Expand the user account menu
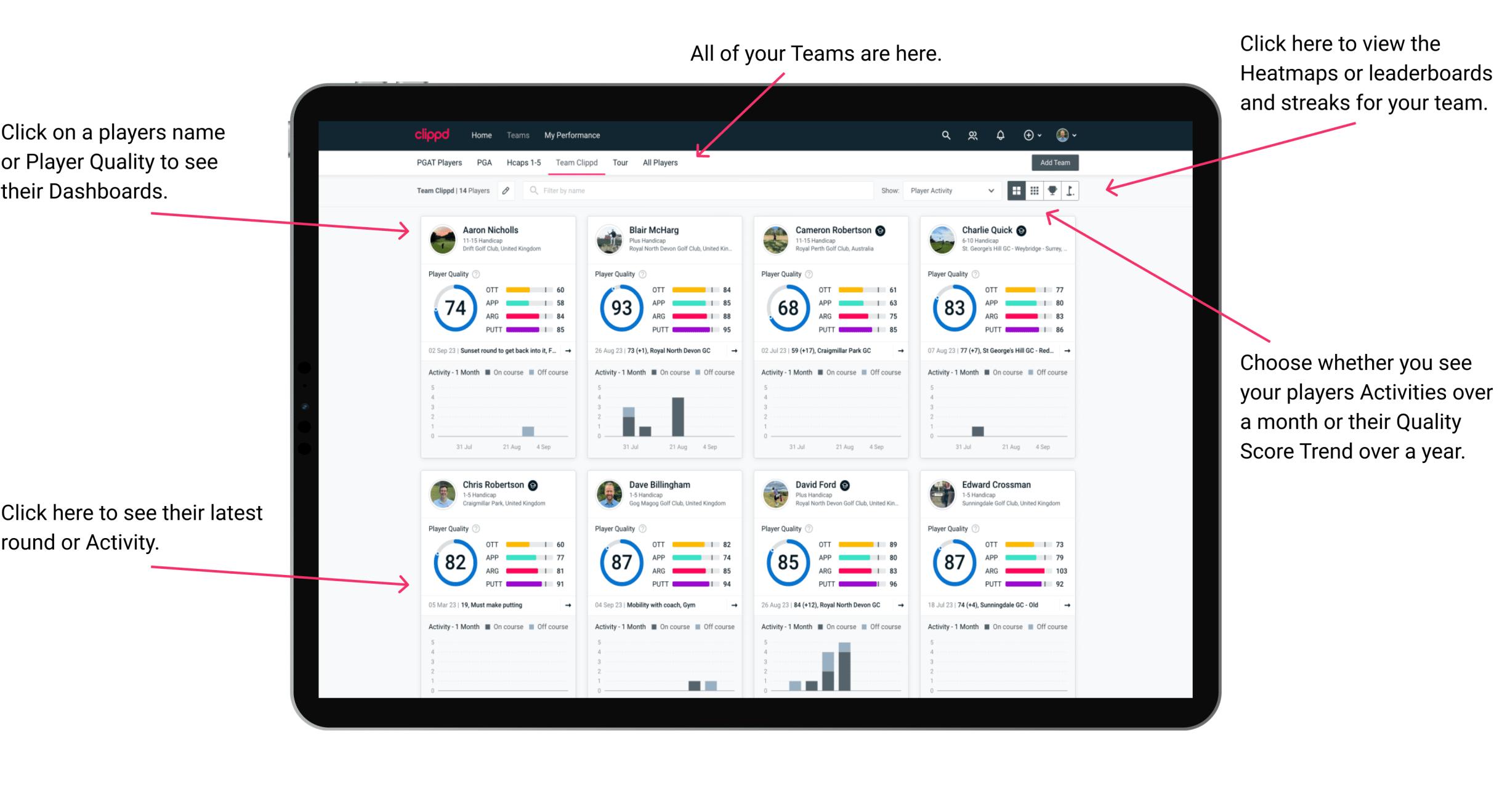Screen dimensions: 1510x812 tap(1079, 135)
